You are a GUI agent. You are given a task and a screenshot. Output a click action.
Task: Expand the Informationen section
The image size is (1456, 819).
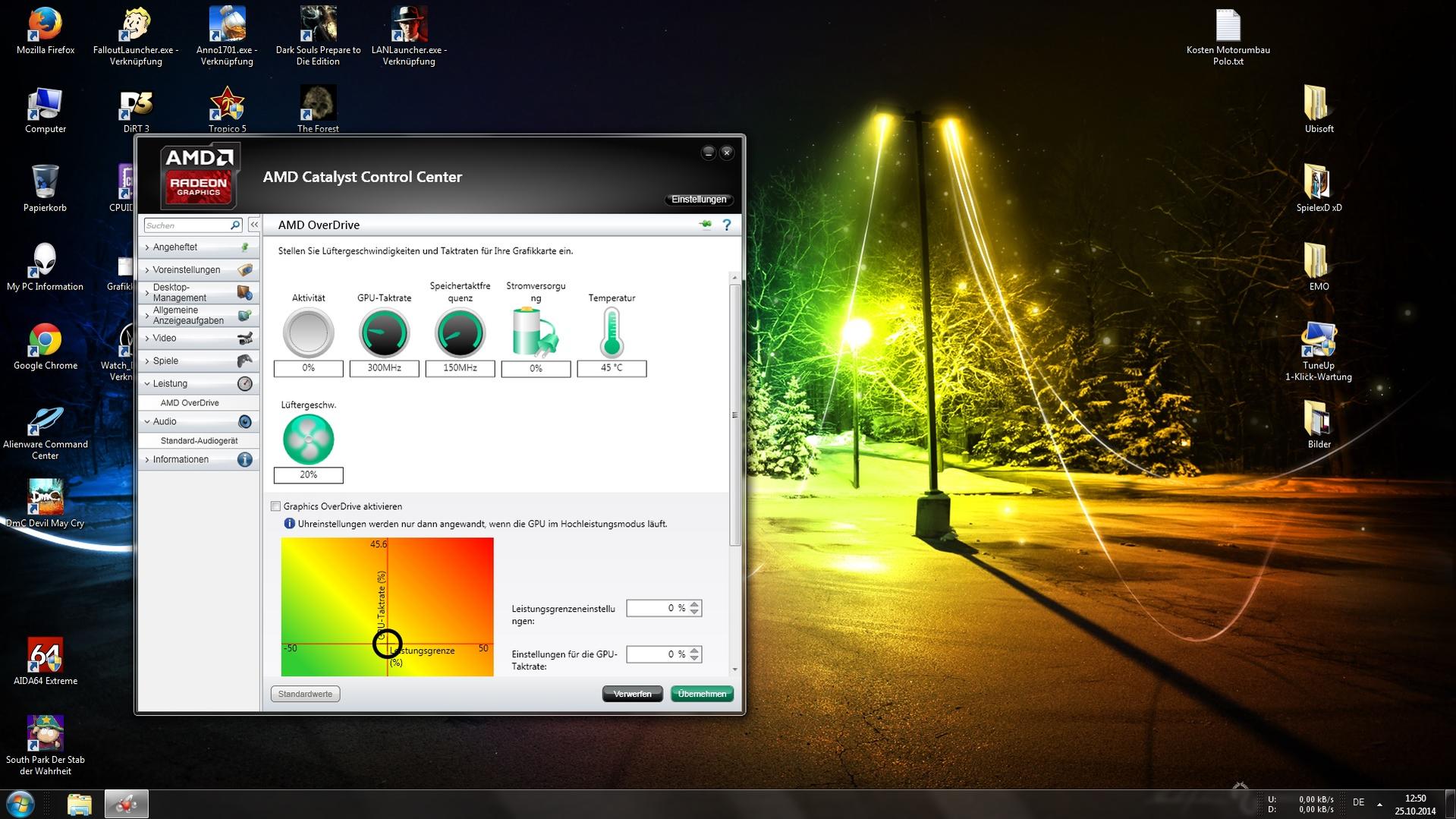[x=199, y=460]
